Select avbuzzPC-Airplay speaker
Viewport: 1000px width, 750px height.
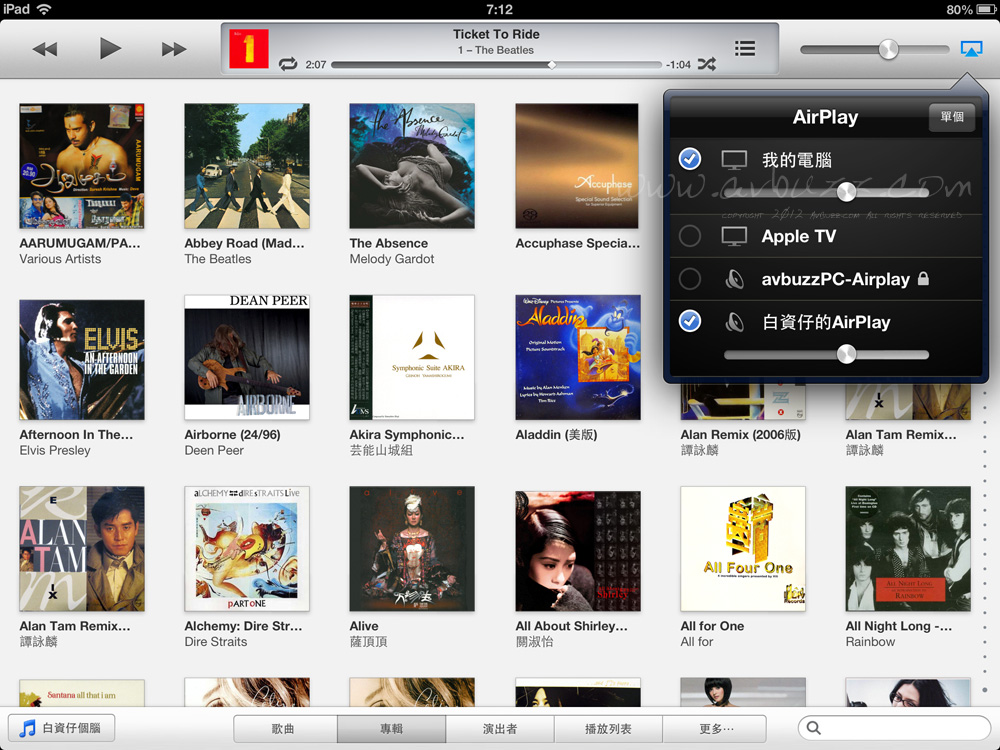[690, 279]
